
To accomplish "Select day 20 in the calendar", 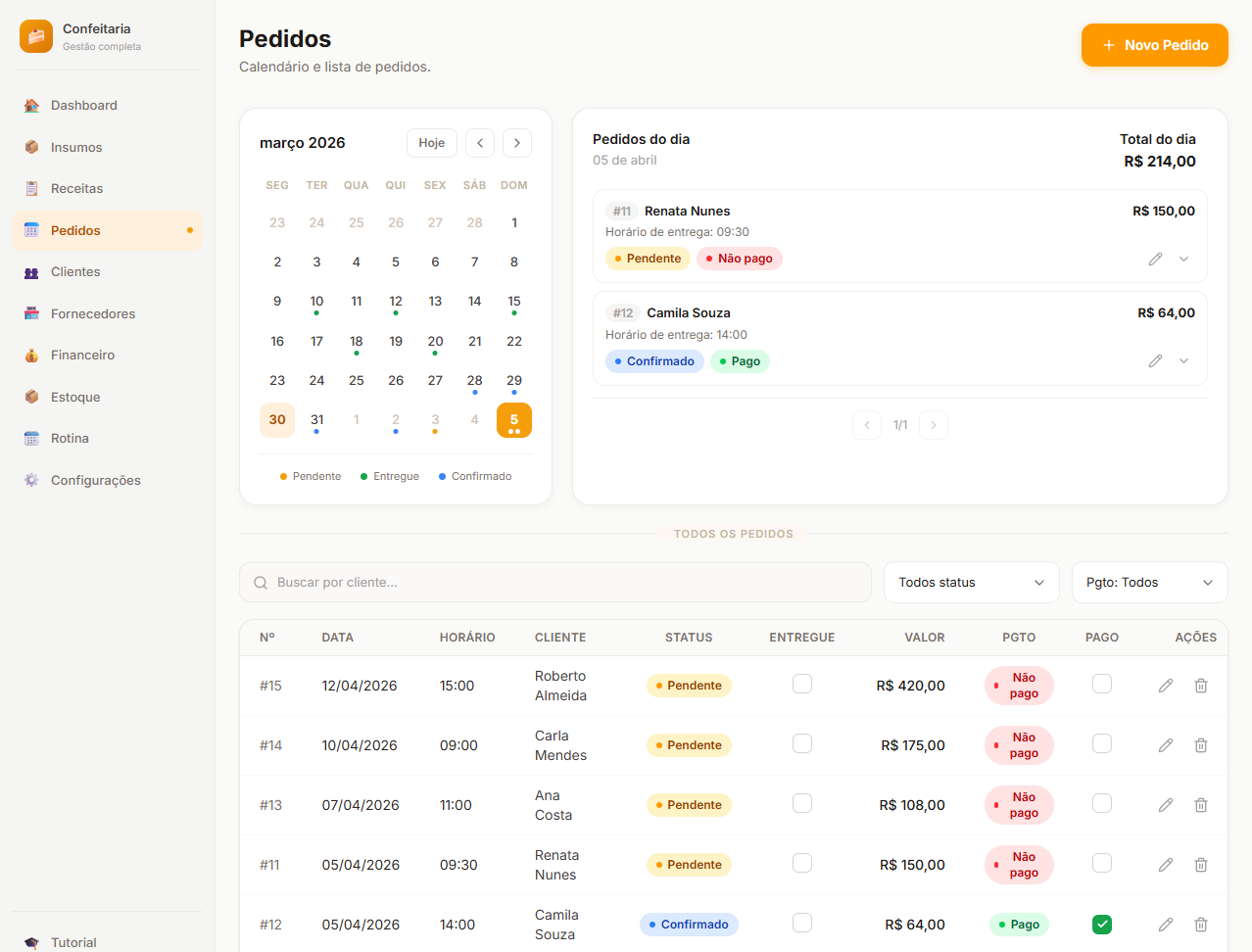I will 435,342.
